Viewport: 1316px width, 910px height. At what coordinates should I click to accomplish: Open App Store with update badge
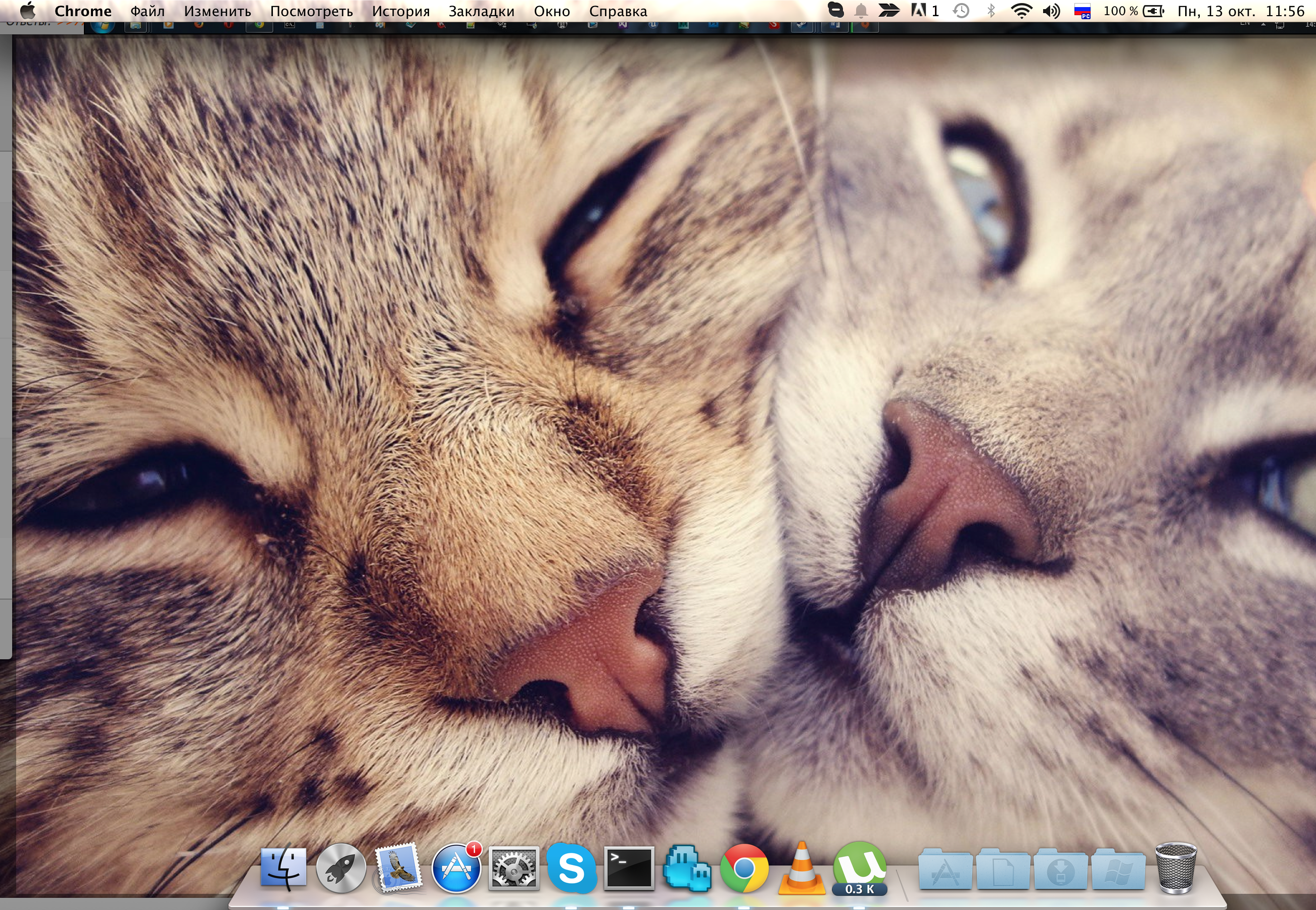(456, 869)
